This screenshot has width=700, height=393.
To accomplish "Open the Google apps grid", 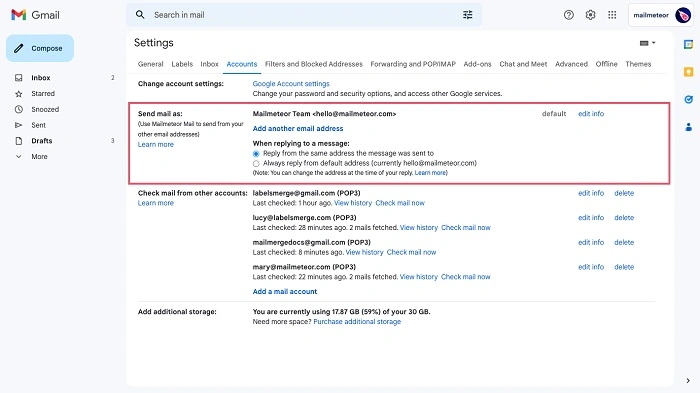I will (x=612, y=15).
